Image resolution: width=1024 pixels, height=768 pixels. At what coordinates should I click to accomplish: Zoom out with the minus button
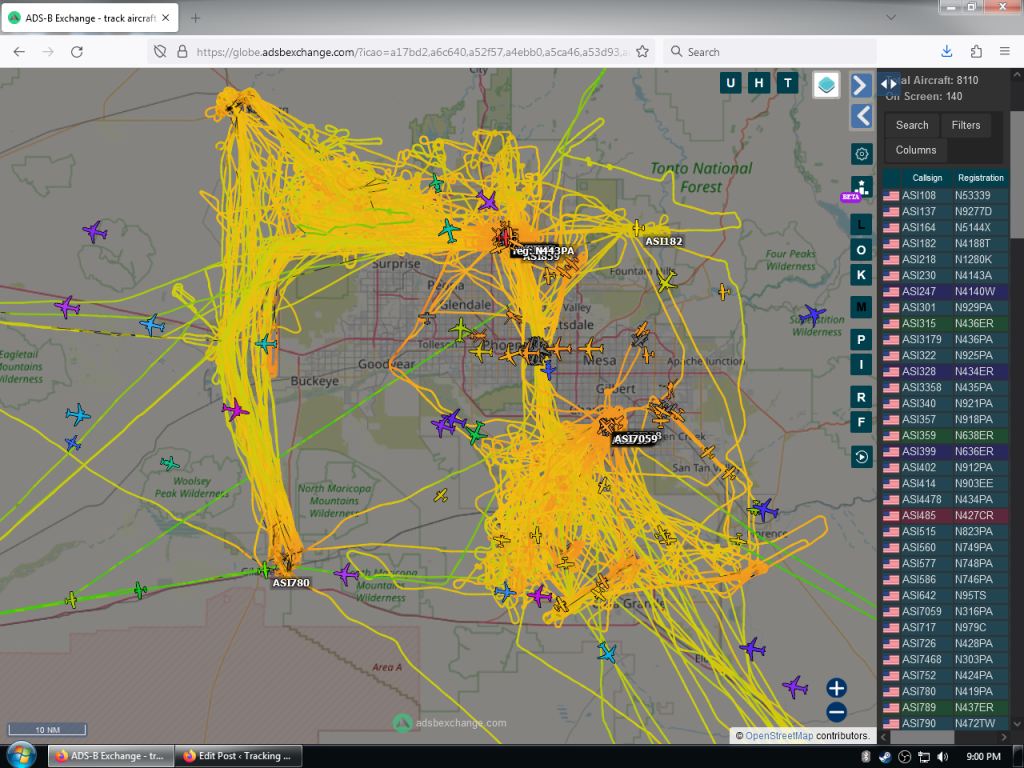tap(837, 712)
